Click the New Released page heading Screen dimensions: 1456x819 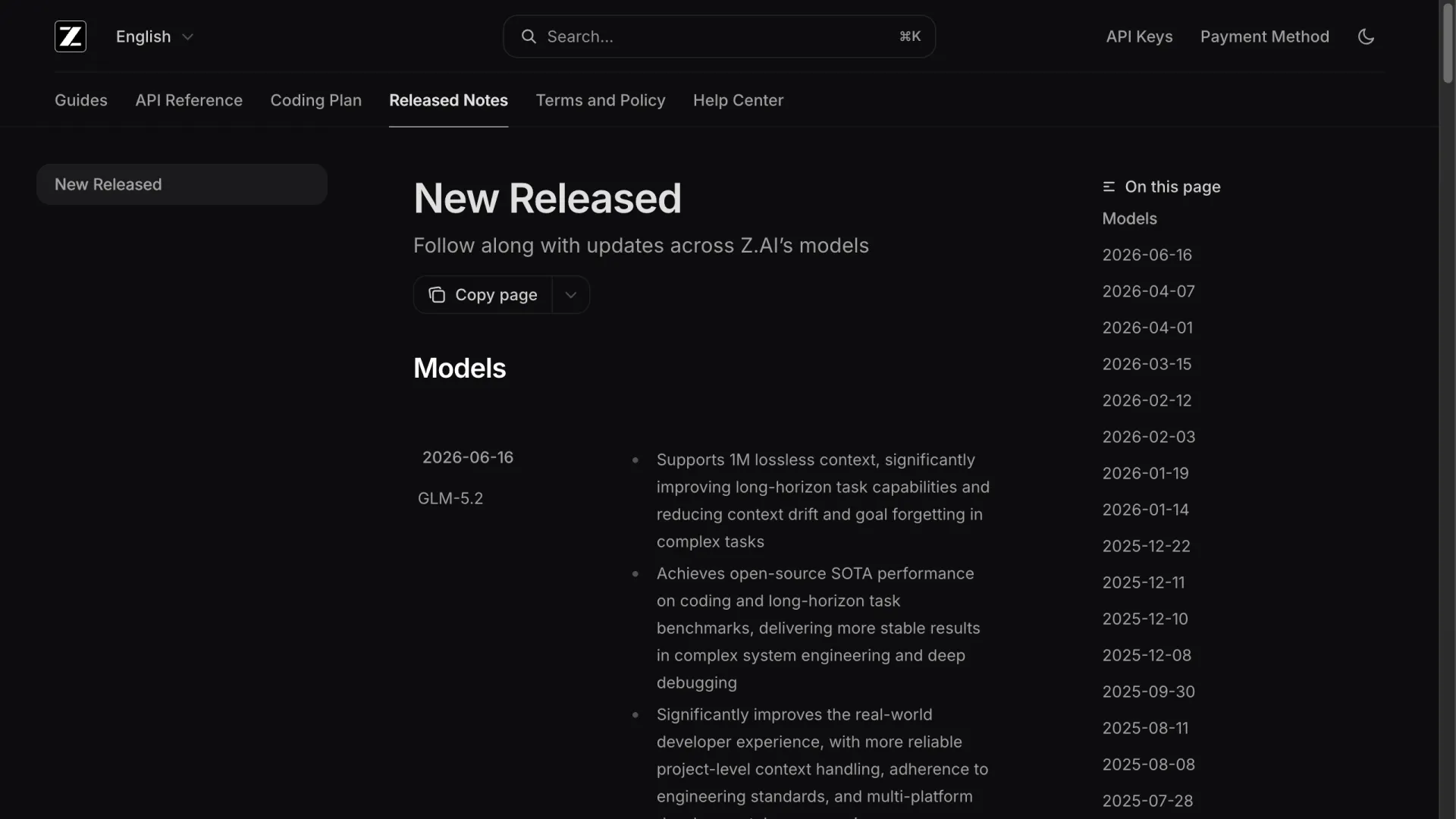(x=548, y=199)
